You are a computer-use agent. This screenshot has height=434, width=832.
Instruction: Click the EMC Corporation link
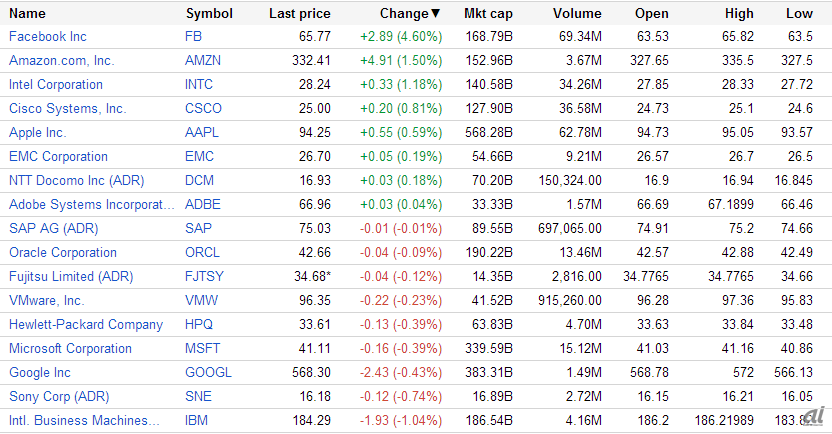click(58, 156)
